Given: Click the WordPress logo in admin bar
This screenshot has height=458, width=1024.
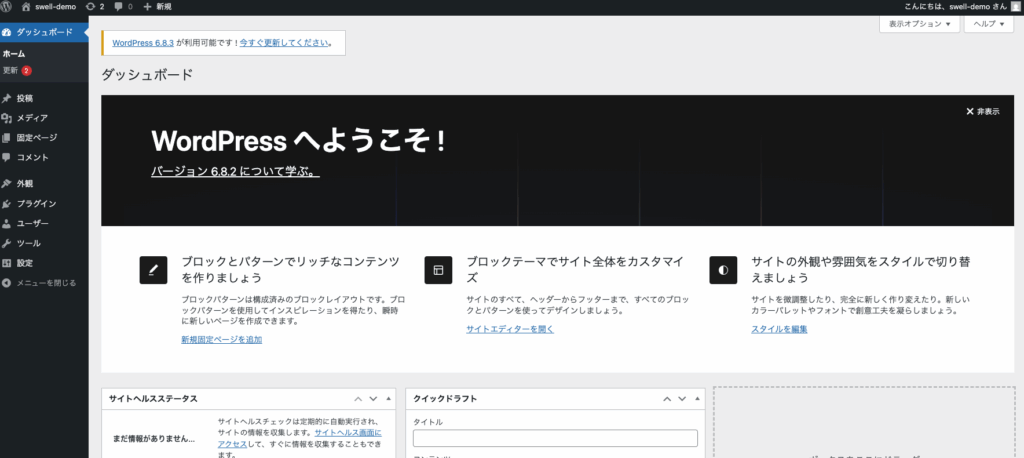Looking at the screenshot, I should pyautogui.click(x=8, y=6).
